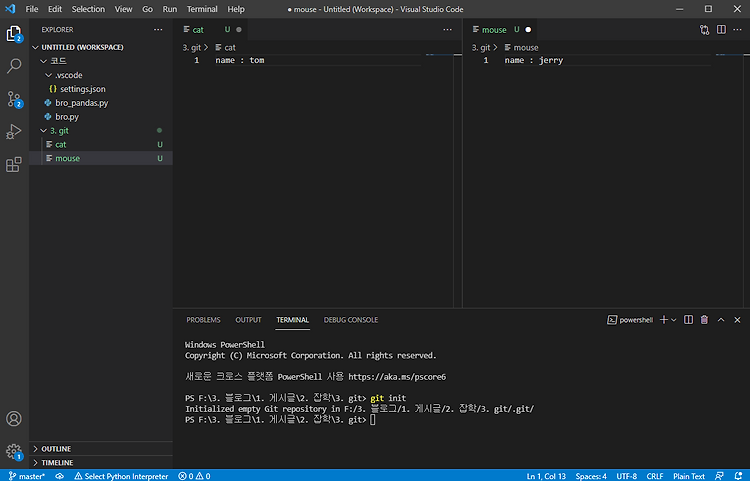Click unsaved dot on mouse tab
Image resolution: width=750 pixels, height=481 pixels.
[528, 30]
